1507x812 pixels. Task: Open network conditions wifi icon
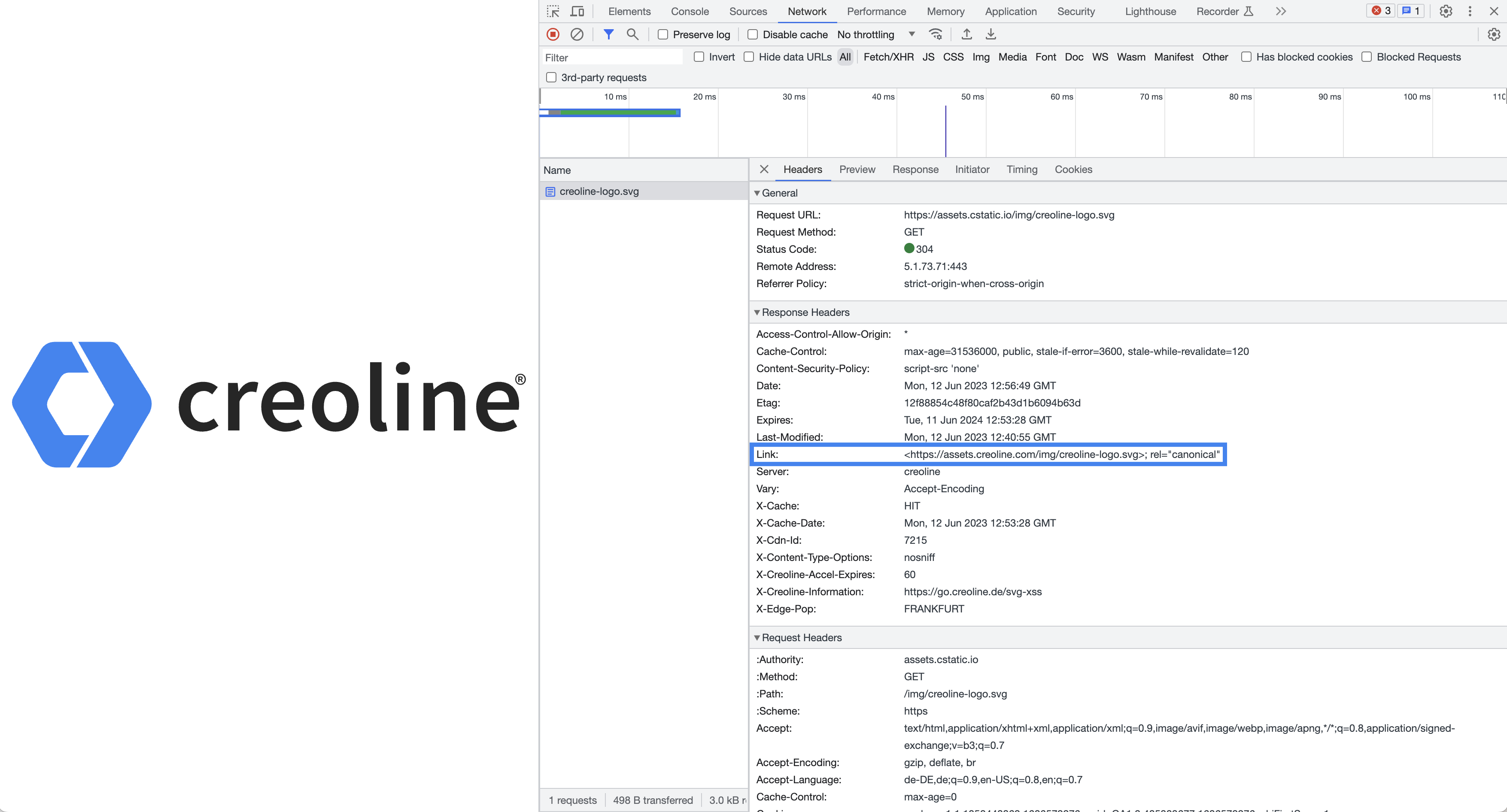pyautogui.click(x=936, y=34)
